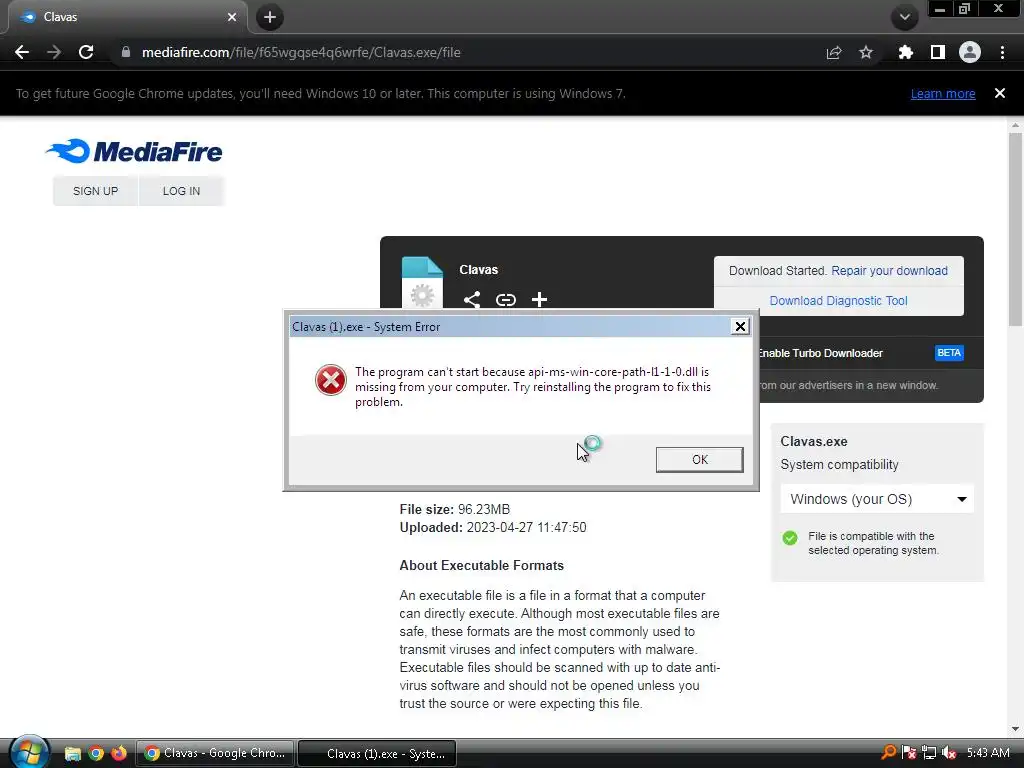
Task: Click the green compatibility checkmark icon
Action: coord(790,538)
